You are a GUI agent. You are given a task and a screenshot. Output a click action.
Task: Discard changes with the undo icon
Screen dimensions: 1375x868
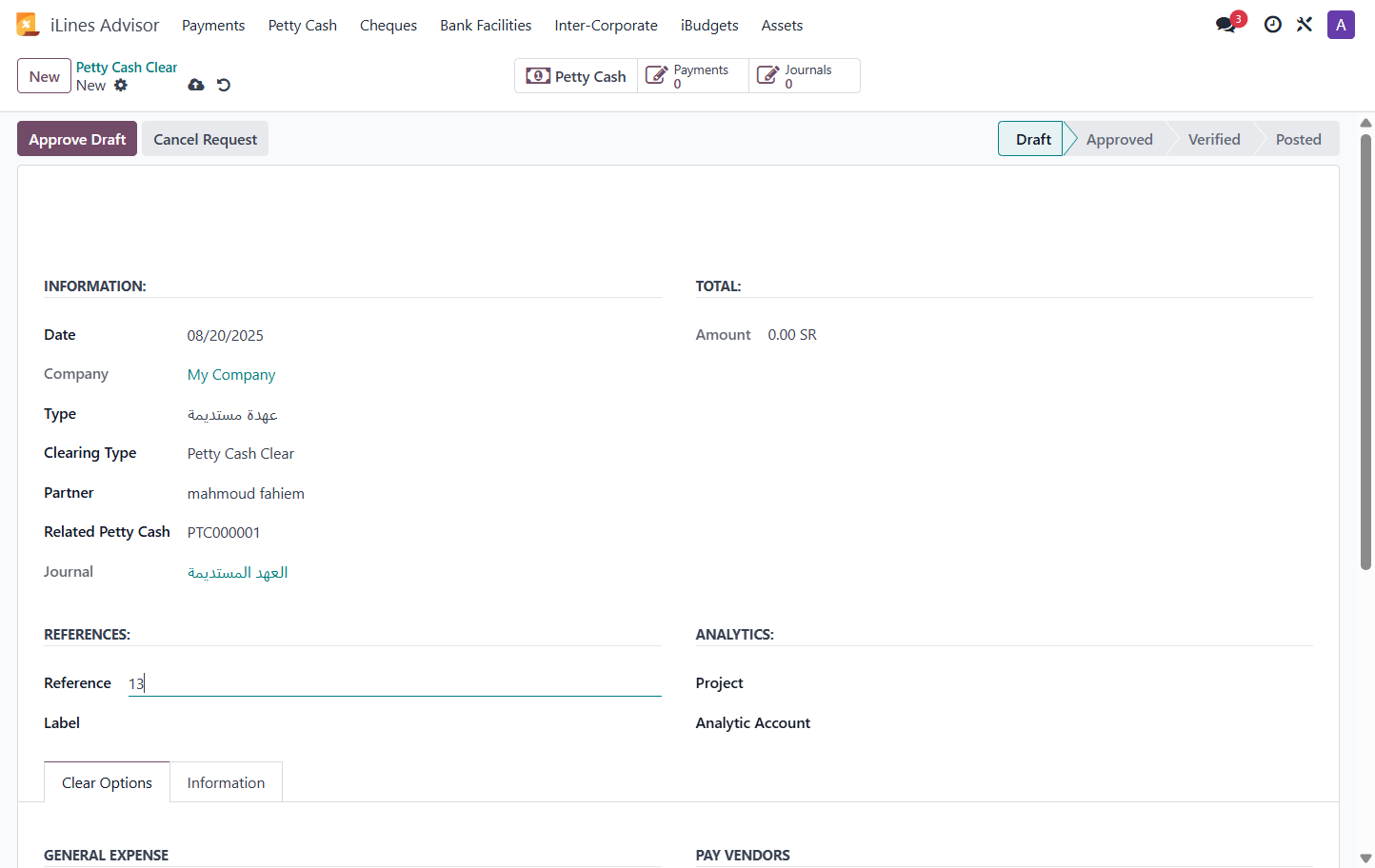[224, 85]
